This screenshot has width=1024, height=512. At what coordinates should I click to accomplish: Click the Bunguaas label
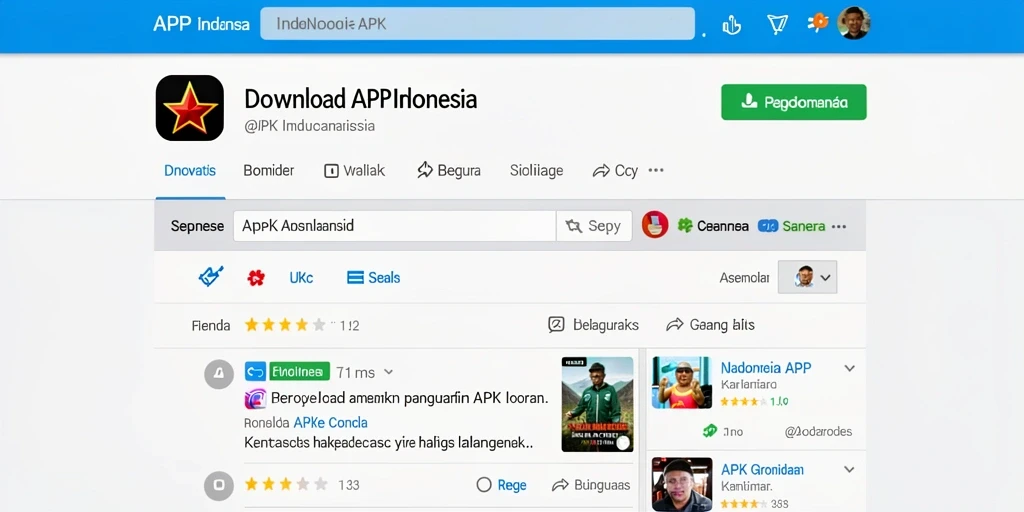coord(602,485)
